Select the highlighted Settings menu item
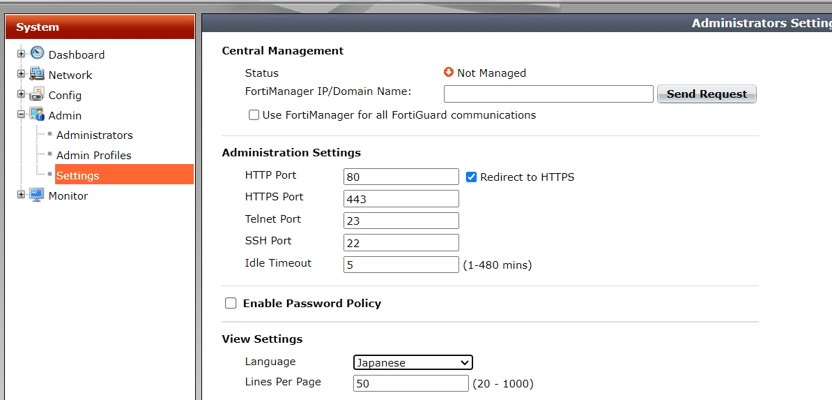This screenshot has height=400, width=832. [124, 175]
